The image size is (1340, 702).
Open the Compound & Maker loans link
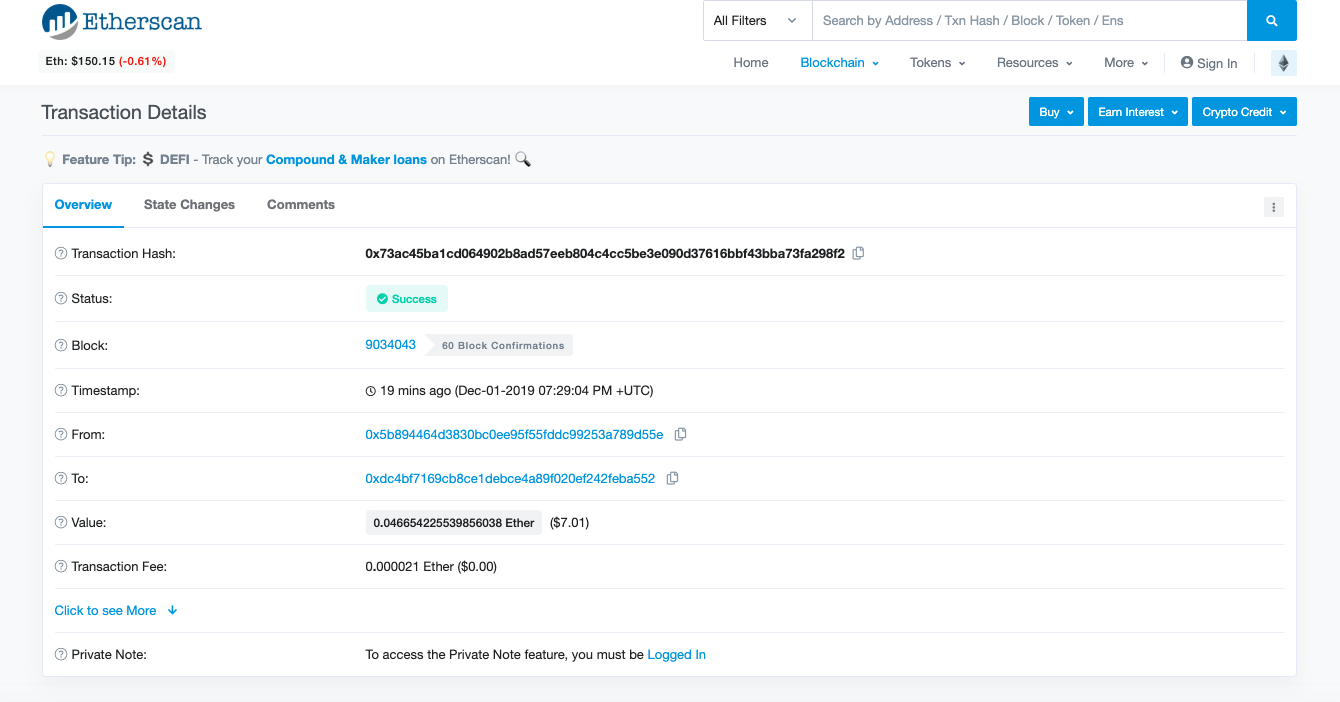346,159
